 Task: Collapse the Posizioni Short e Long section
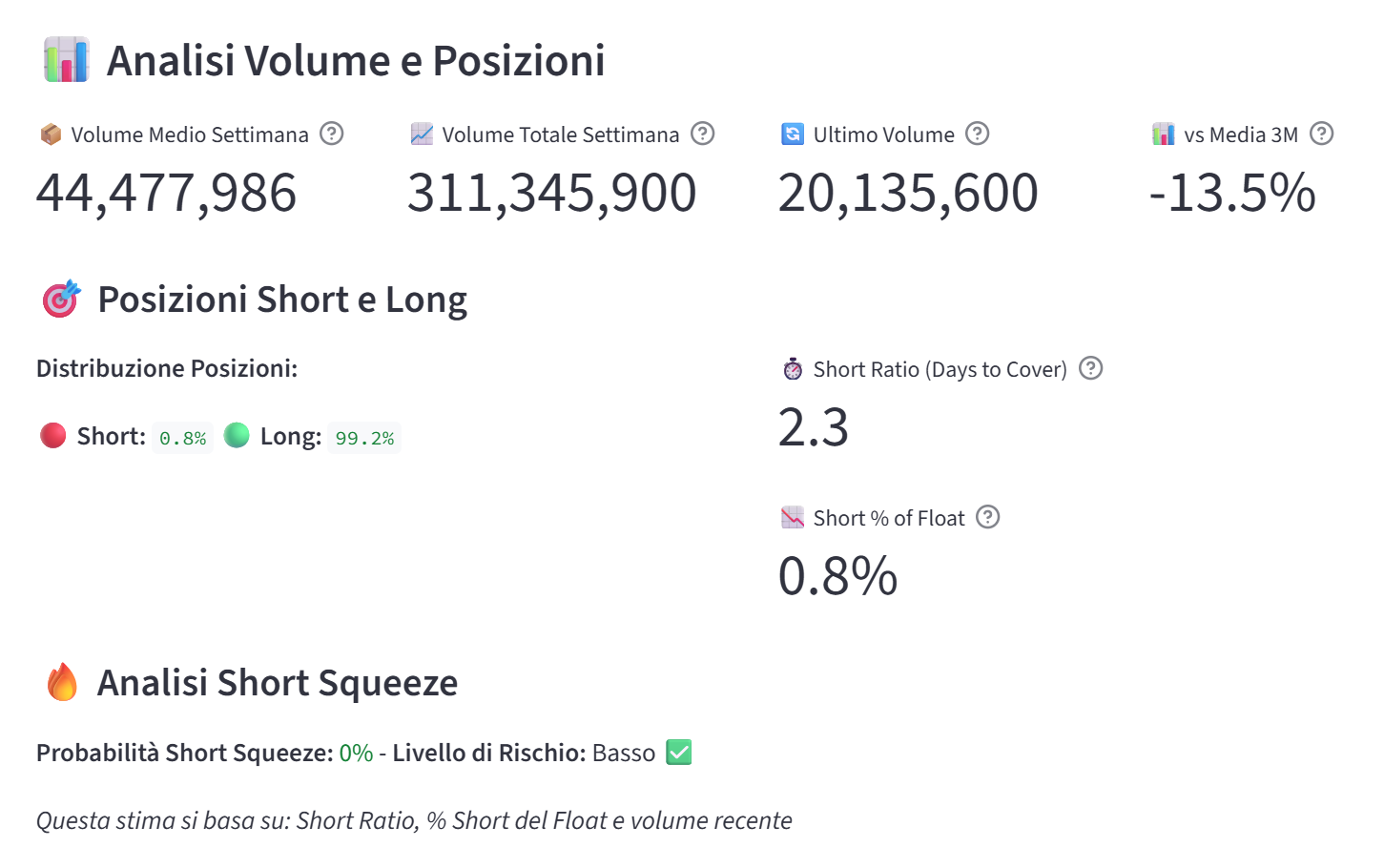tap(282, 299)
